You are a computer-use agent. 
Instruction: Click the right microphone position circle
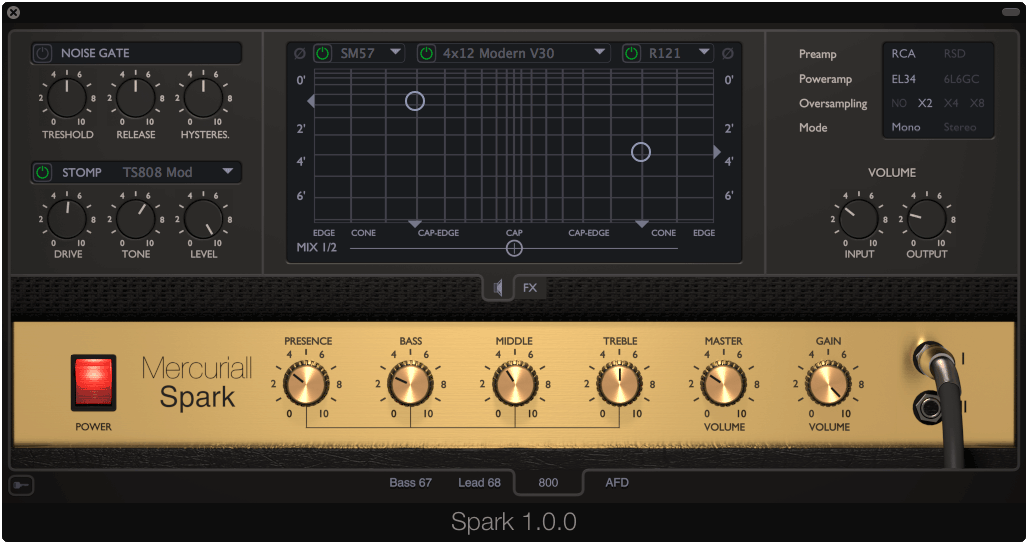click(x=641, y=152)
